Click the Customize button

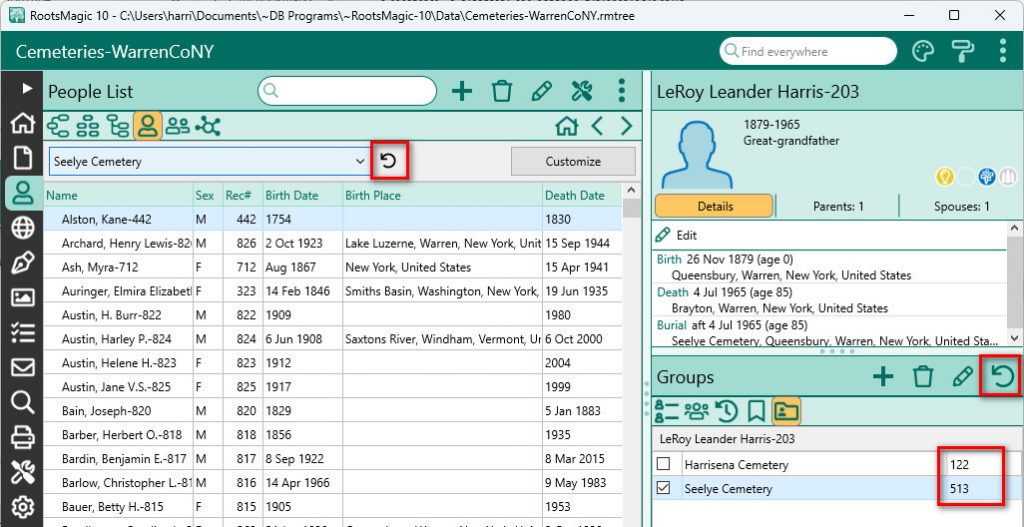[573, 161]
